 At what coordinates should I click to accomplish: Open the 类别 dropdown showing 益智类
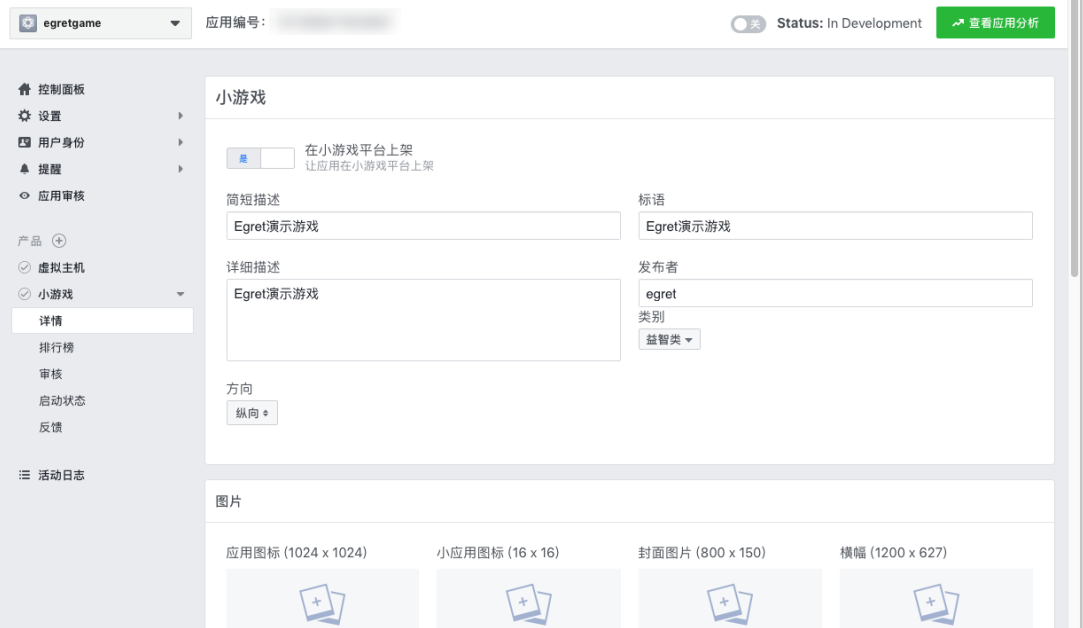[669, 339]
